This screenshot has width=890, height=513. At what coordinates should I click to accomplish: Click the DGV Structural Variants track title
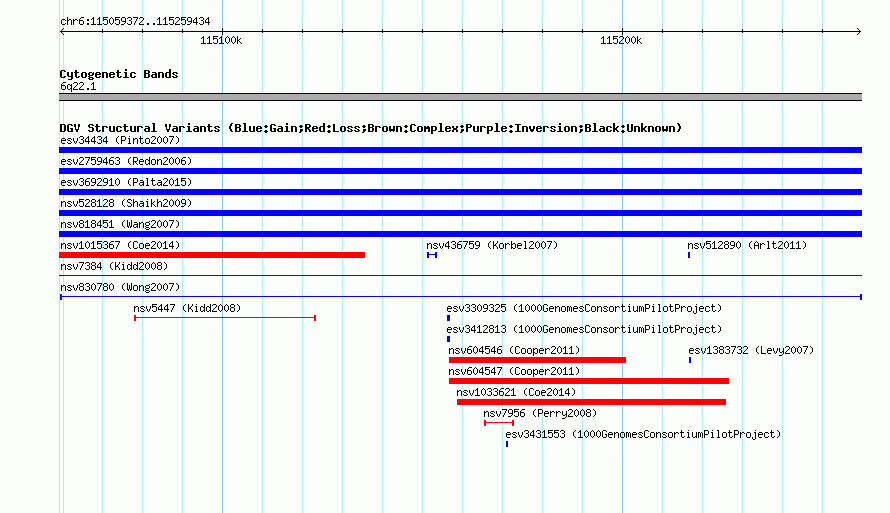[371, 128]
